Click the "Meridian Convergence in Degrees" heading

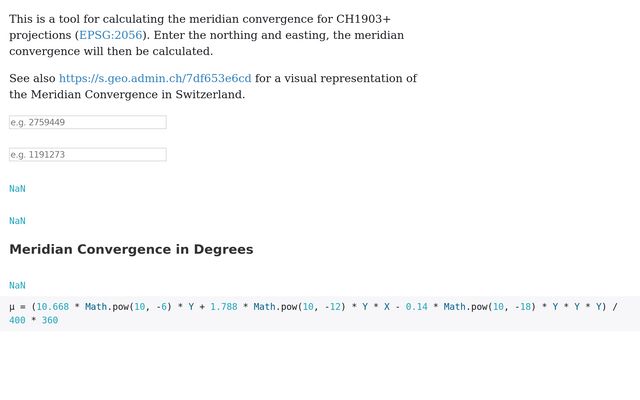pos(131,249)
